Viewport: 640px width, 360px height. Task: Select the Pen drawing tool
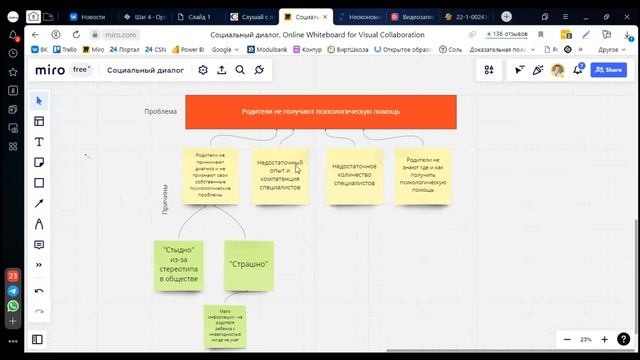(39, 224)
